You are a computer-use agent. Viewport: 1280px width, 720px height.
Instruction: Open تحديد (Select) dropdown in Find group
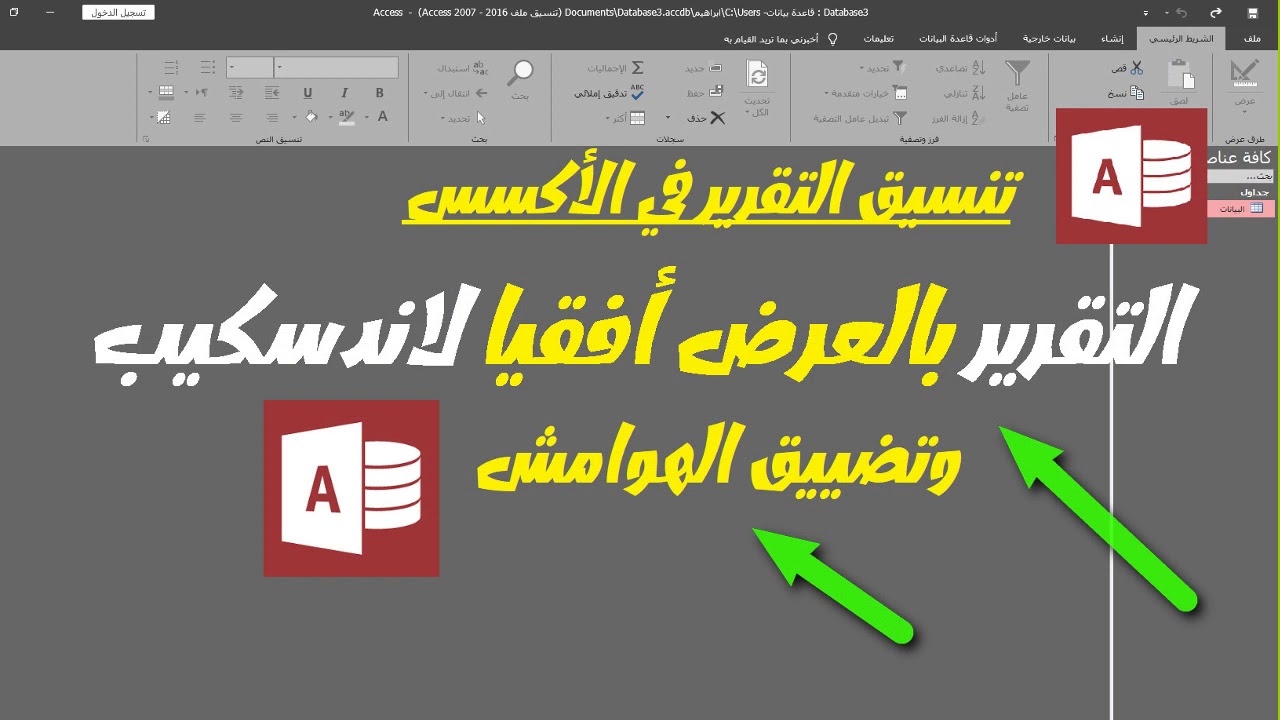462,118
